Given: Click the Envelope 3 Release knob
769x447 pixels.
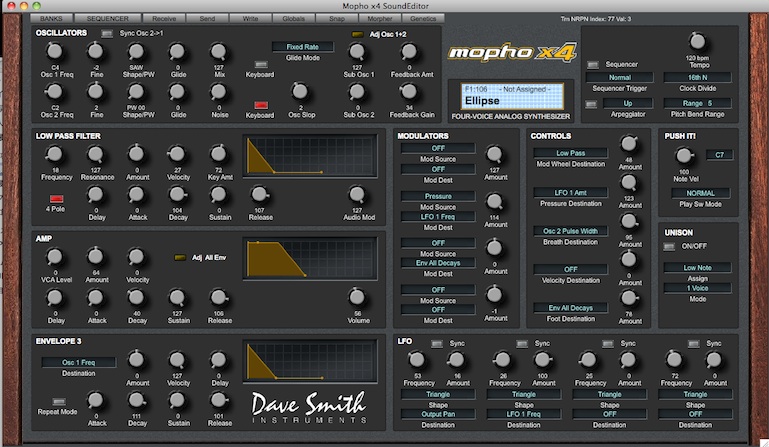Looking at the screenshot, I should (218, 400).
